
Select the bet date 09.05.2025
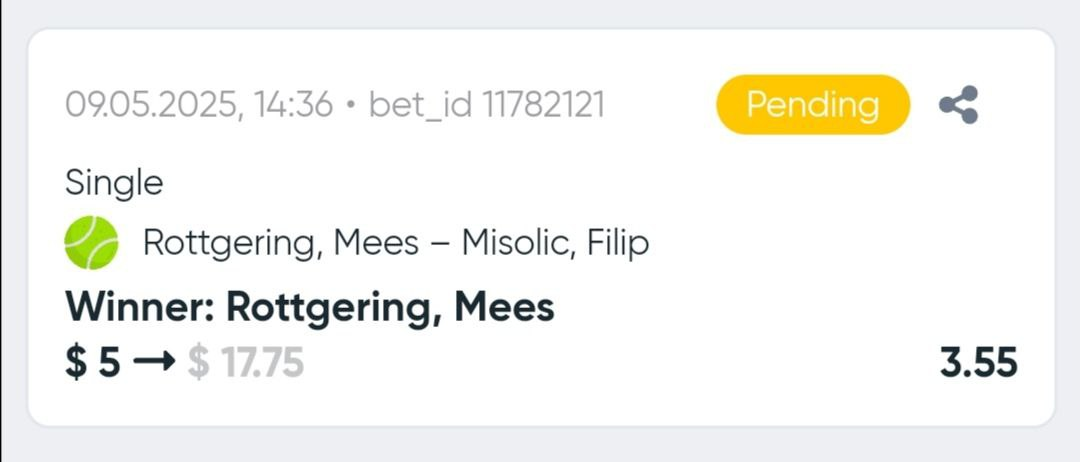click(x=149, y=104)
